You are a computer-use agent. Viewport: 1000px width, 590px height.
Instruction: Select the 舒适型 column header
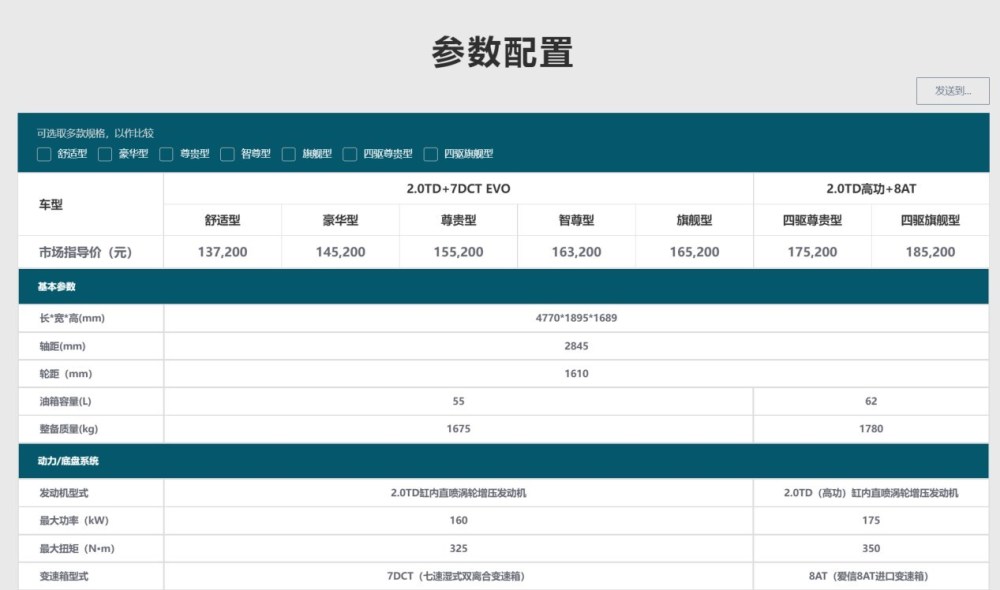click(x=223, y=220)
